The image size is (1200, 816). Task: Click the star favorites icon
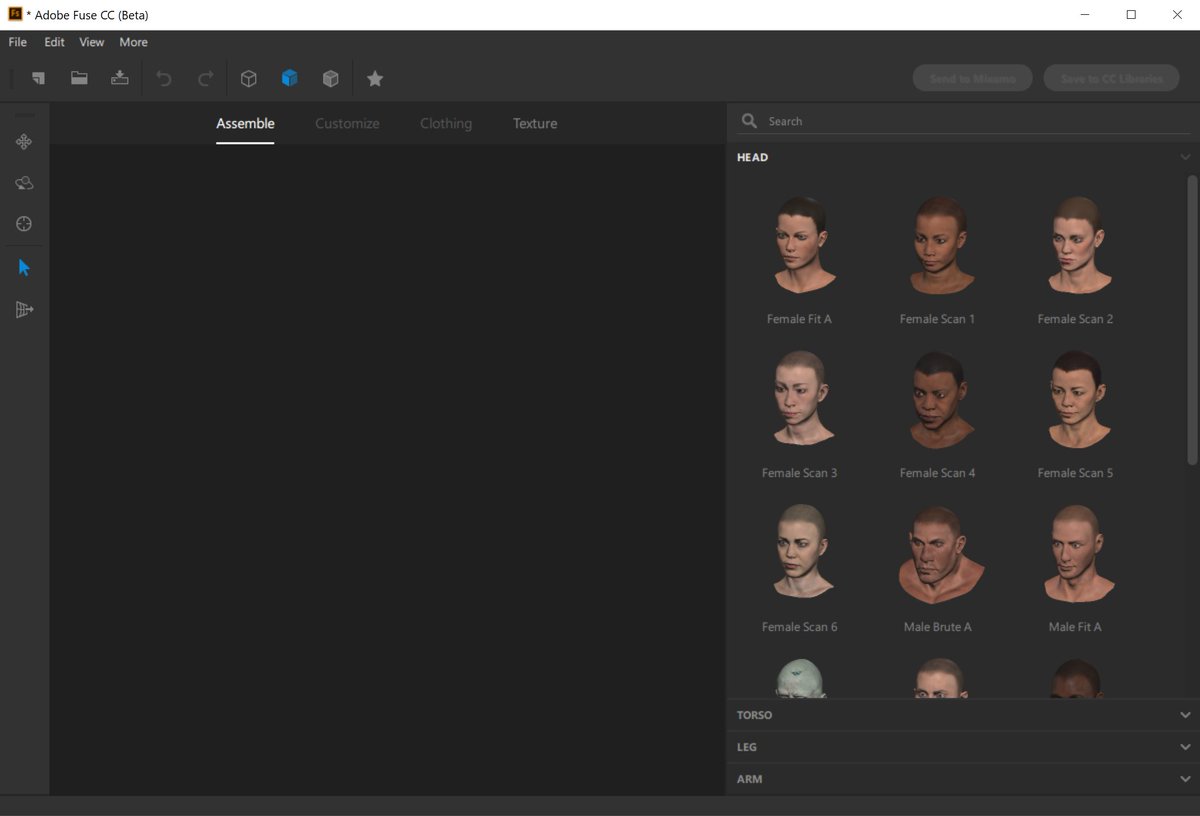pyautogui.click(x=375, y=78)
